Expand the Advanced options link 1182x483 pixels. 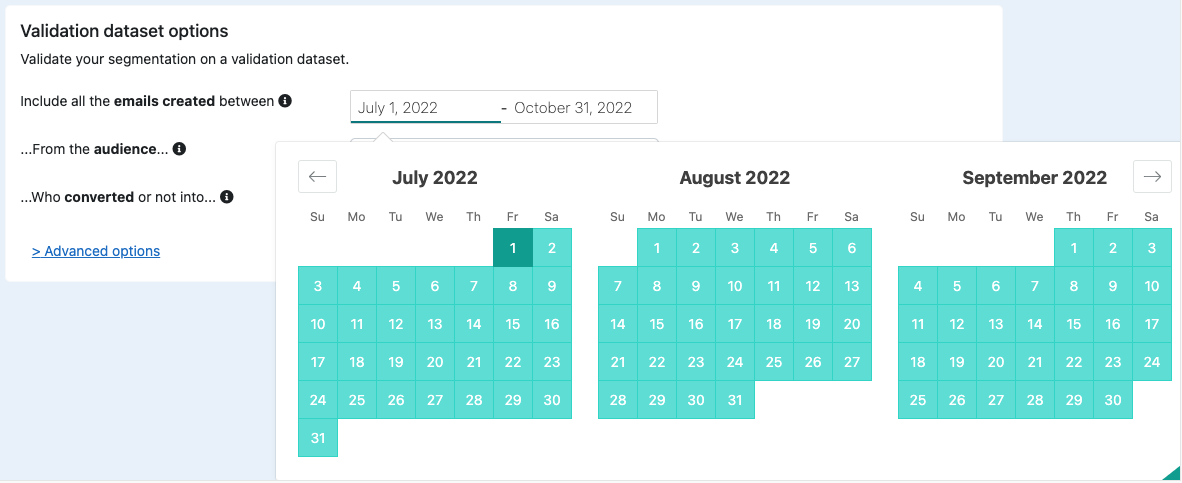point(96,251)
